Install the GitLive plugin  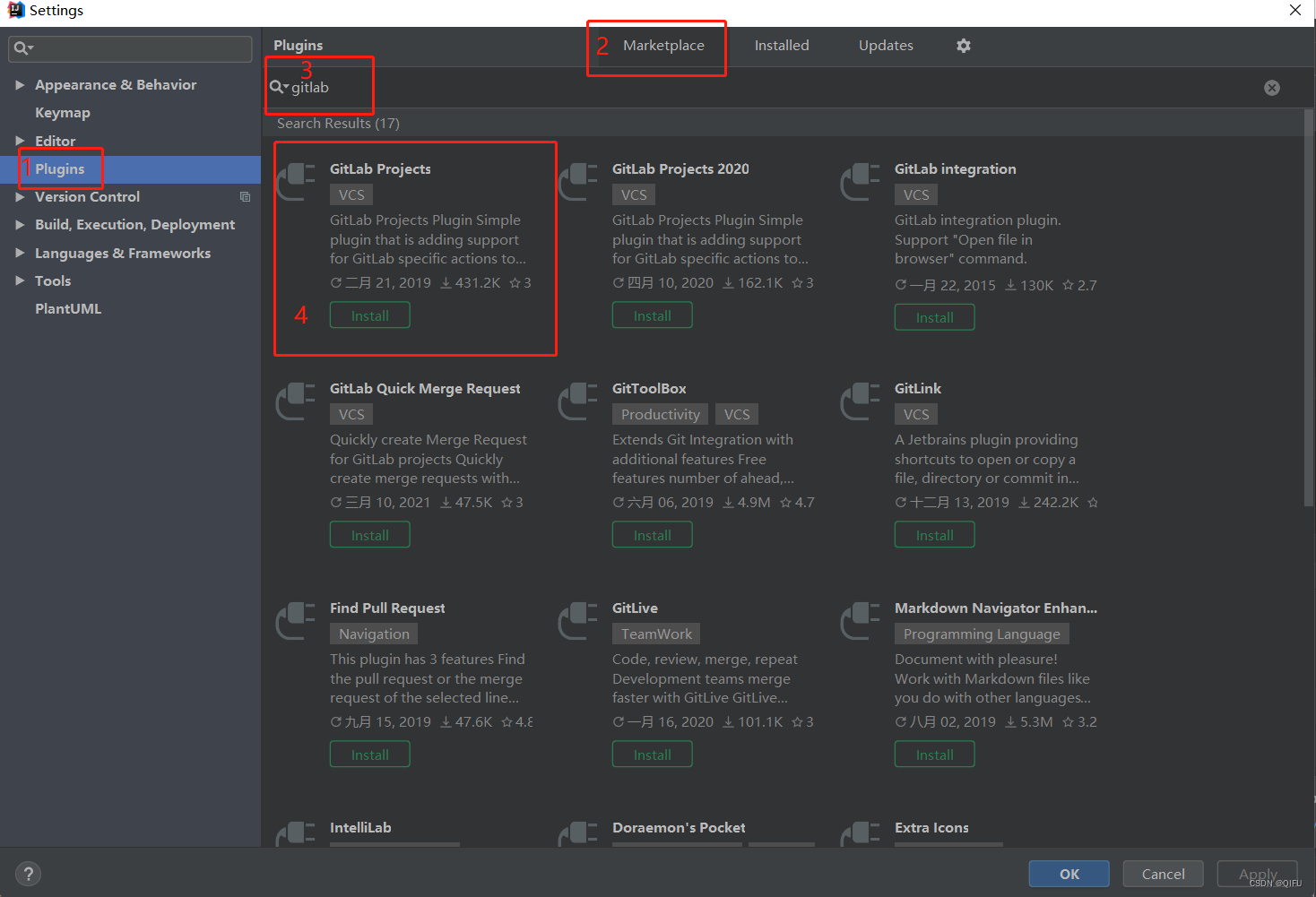(x=653, y=755)
